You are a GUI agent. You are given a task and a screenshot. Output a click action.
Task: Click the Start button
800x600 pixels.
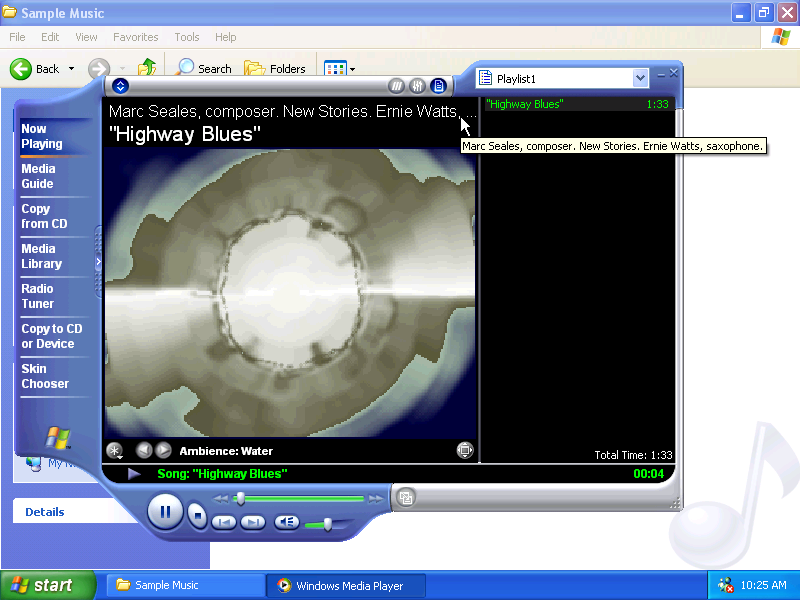[x=47, y=585]
